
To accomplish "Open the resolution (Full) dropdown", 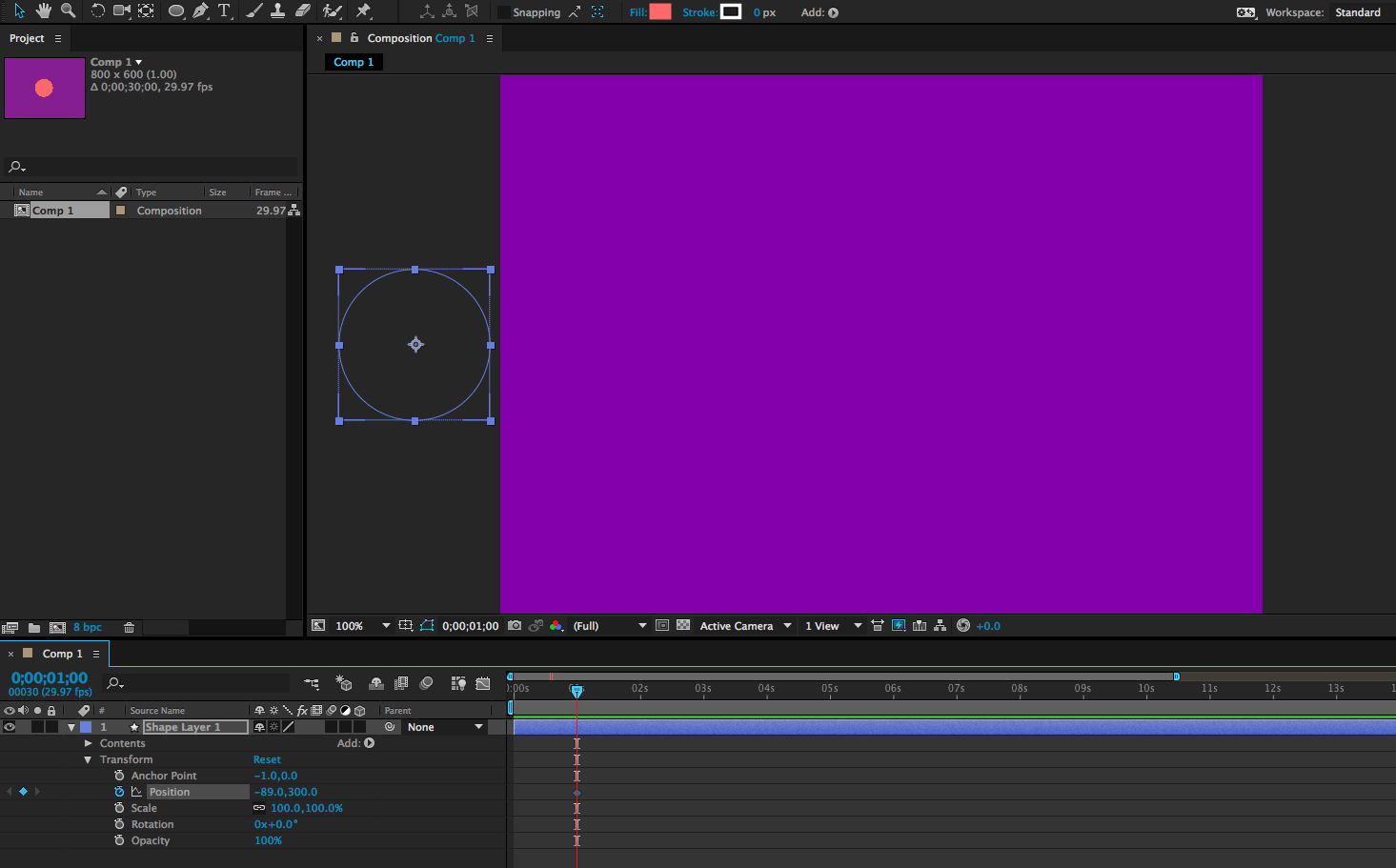I will pos(609,626).
